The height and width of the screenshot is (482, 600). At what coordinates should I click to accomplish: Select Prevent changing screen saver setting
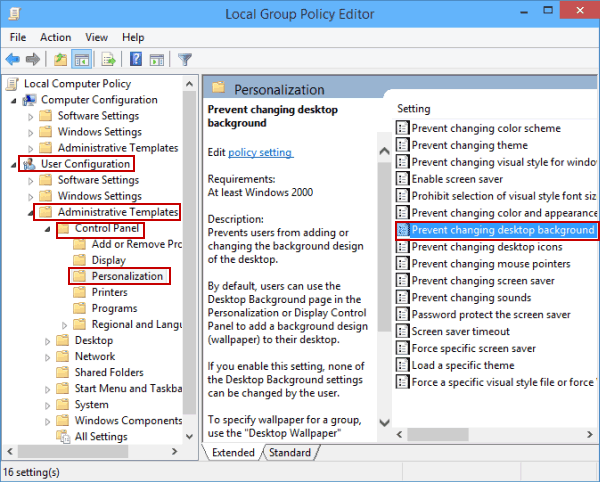pos(483,280)
